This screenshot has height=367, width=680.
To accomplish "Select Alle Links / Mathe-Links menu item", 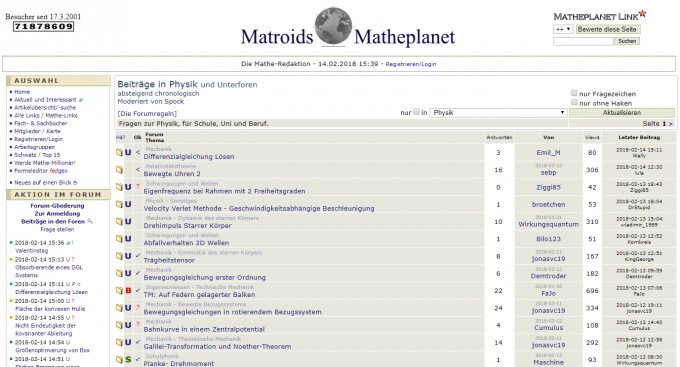I will [46, 115].
